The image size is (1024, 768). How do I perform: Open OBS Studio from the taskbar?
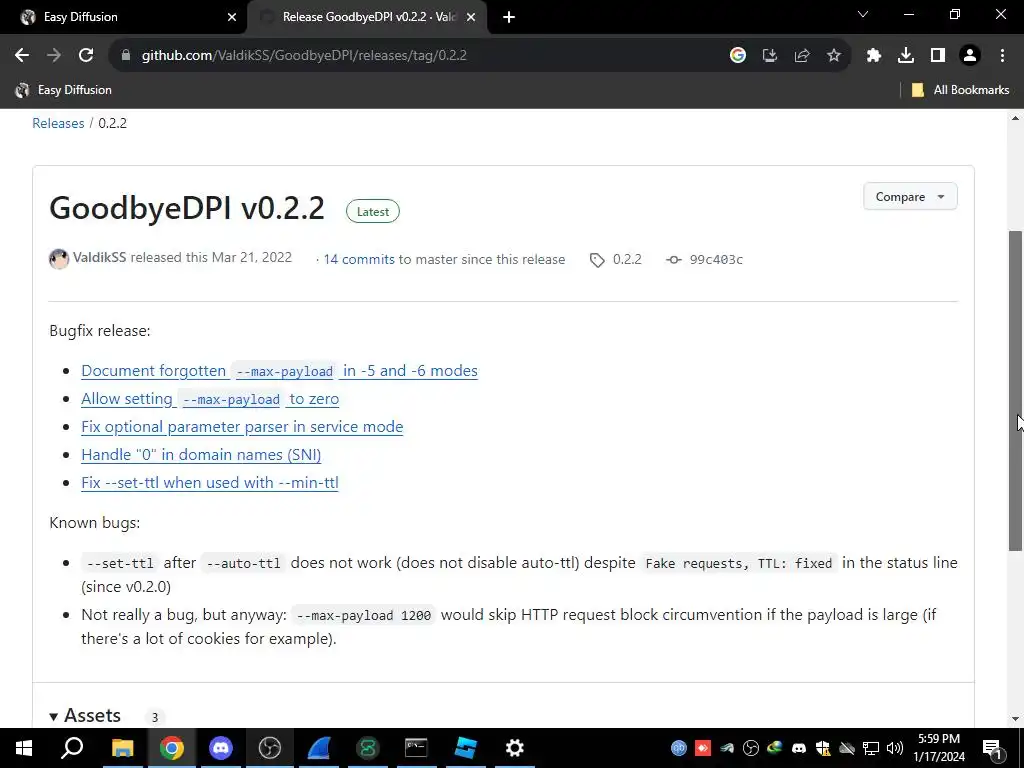(x=270, y=748)
